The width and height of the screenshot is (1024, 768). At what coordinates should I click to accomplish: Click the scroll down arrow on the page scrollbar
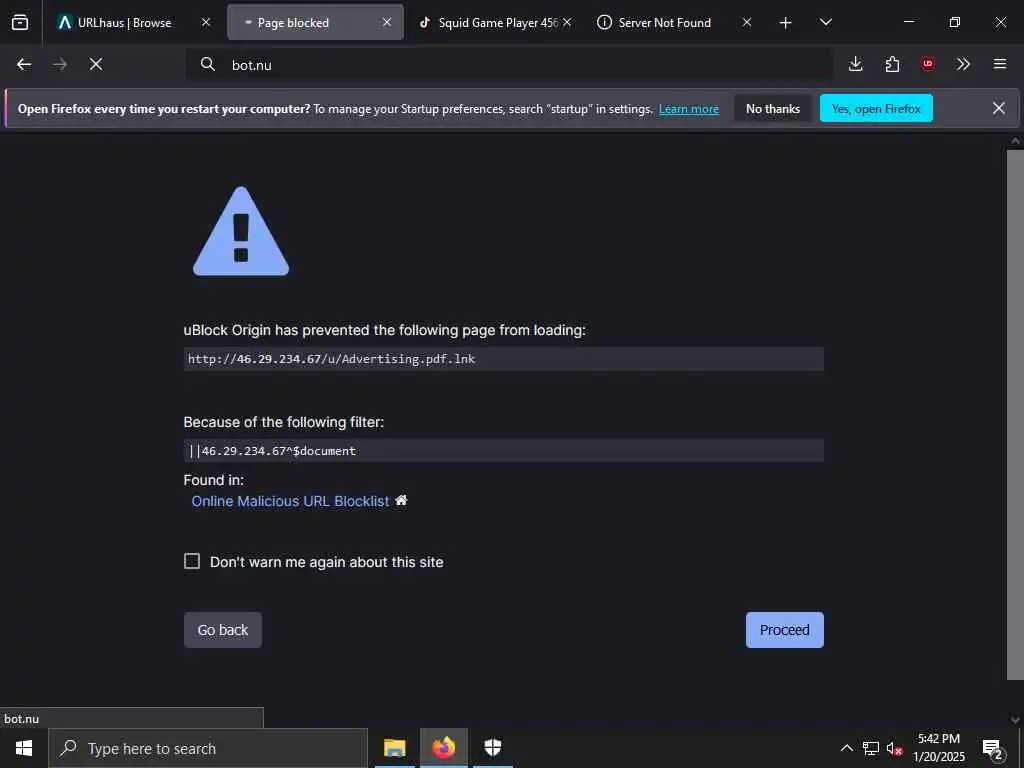pyautogui.click(x=1015, y=720)
